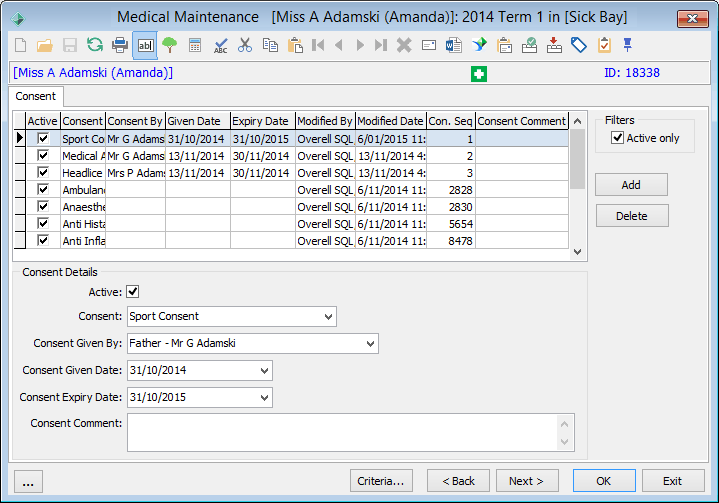Click the green Refresh arrows icon
This screenshot has height=503, width=719.
[x=95, y=45]
